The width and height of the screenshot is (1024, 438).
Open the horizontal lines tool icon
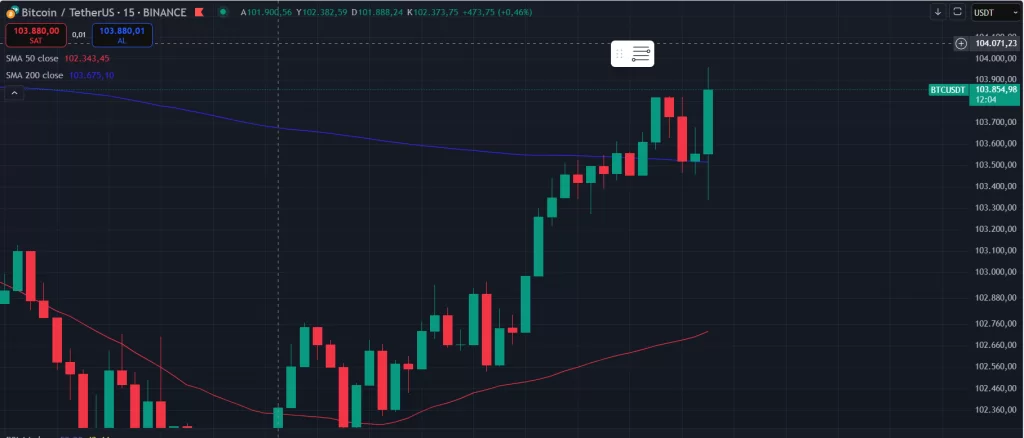[x=641, y=54]
